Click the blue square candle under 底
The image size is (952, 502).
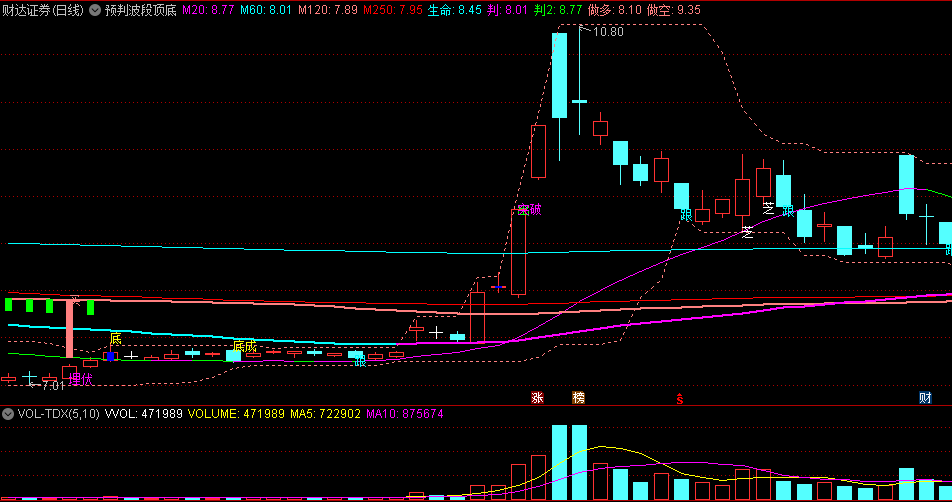(x=110, y=356)
